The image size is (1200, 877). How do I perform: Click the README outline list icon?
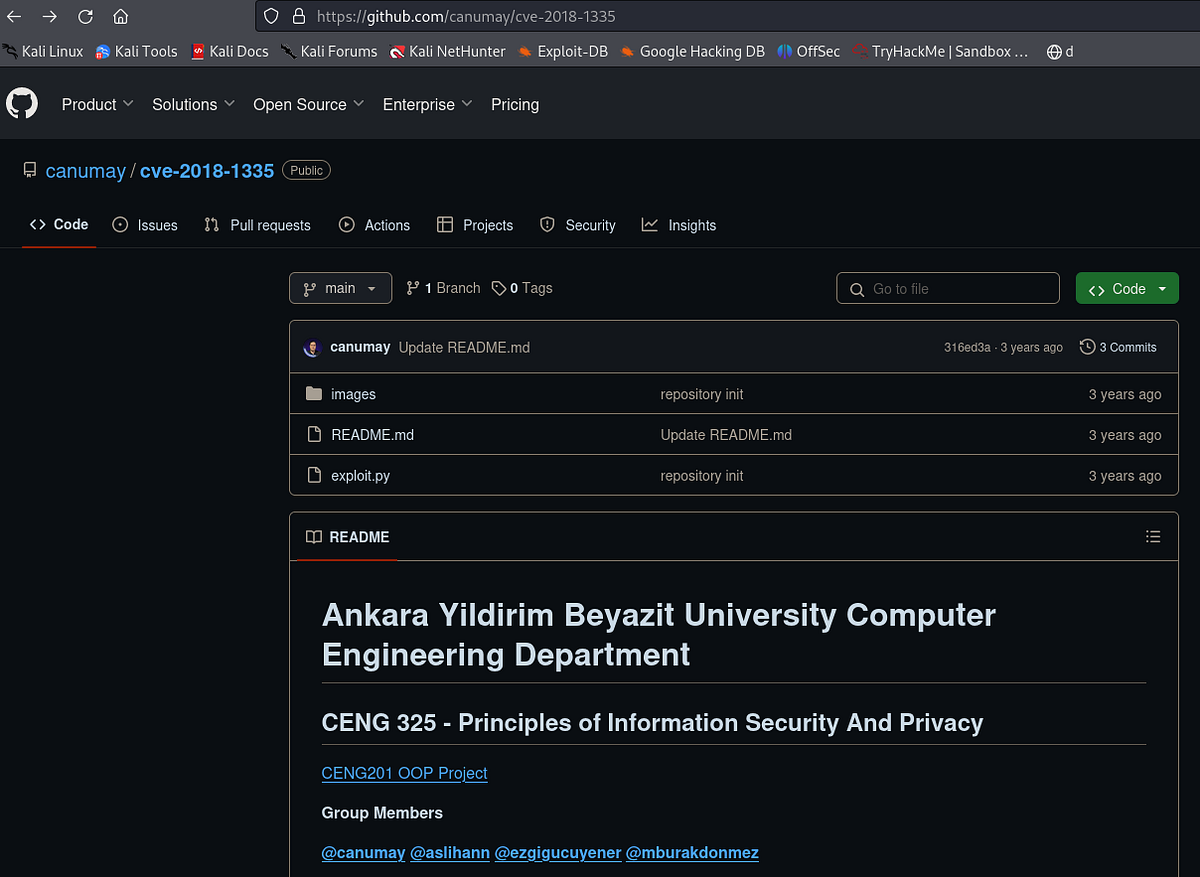(1153, 537)
